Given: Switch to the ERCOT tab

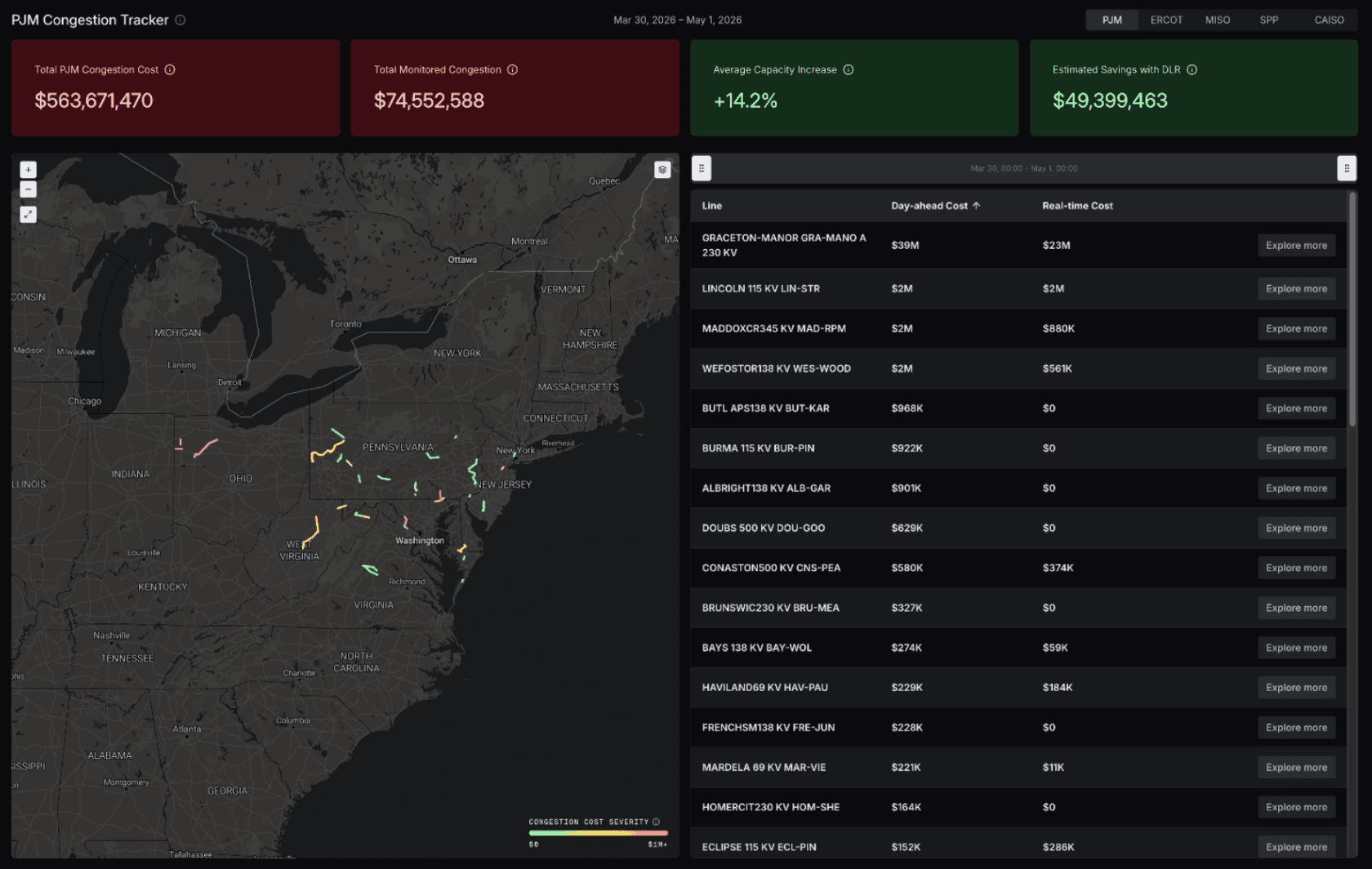Looking at the screenshot, I should click(1166, 20).
